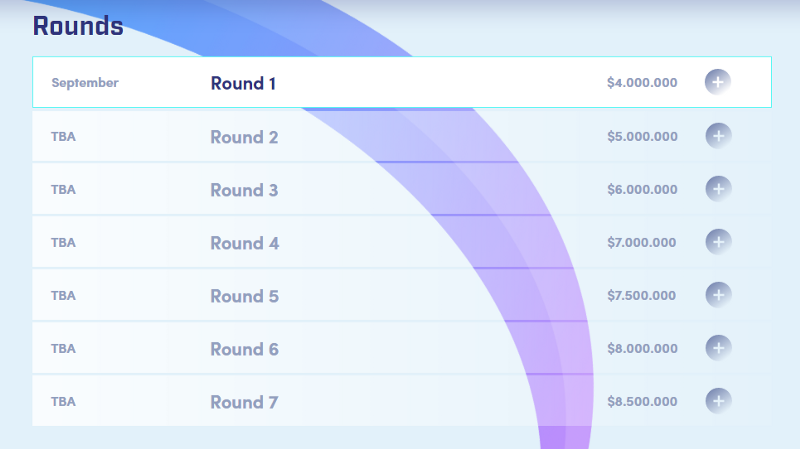The height and width of the screenshot is (449, 800).
Task: Click the Round 7 row label
Action: tap(244, 402)
